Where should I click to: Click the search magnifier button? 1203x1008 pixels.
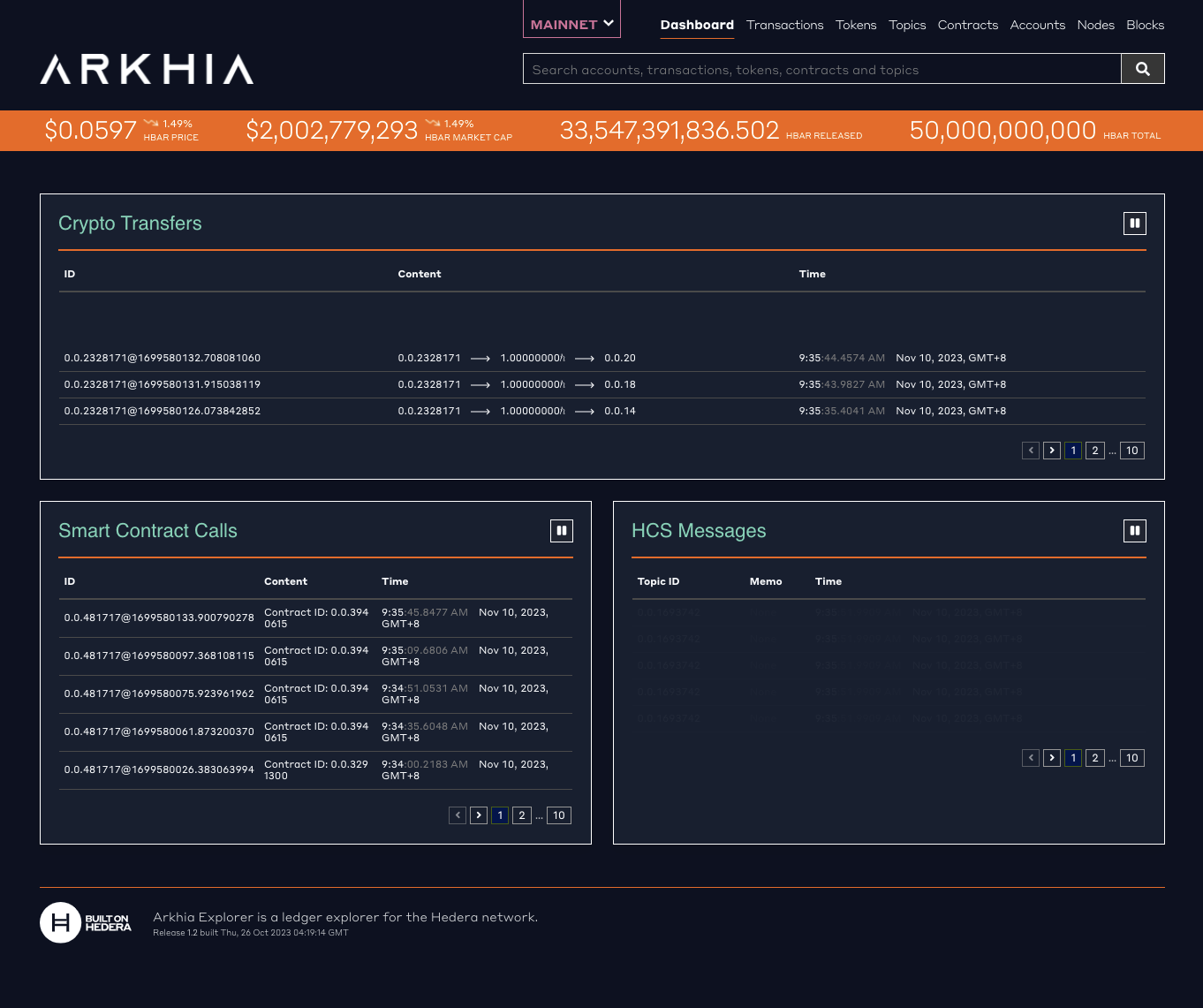[x=1142, y=69]
